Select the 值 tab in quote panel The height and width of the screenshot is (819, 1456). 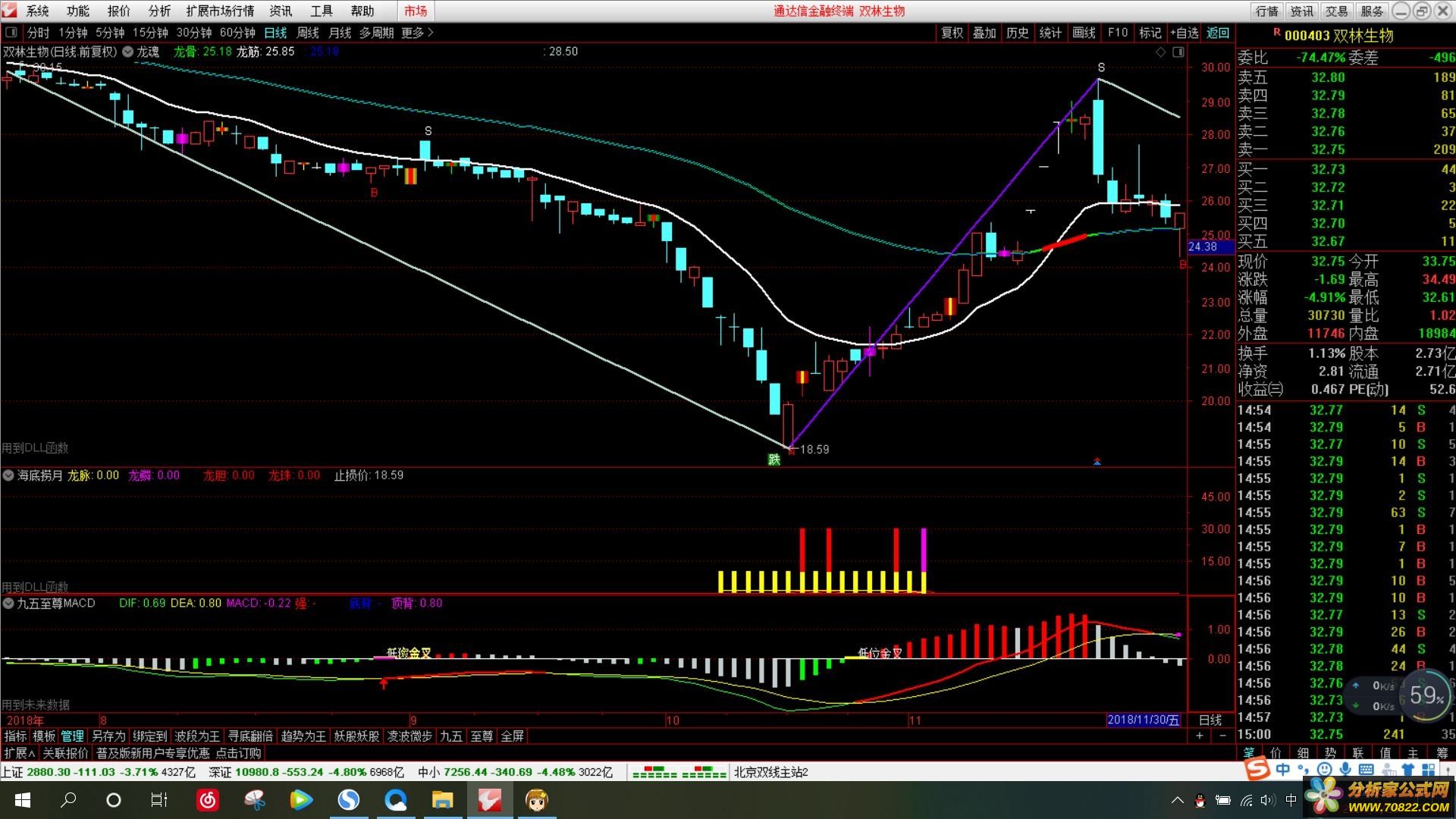pyautogui.click(x=1385, y=752)
